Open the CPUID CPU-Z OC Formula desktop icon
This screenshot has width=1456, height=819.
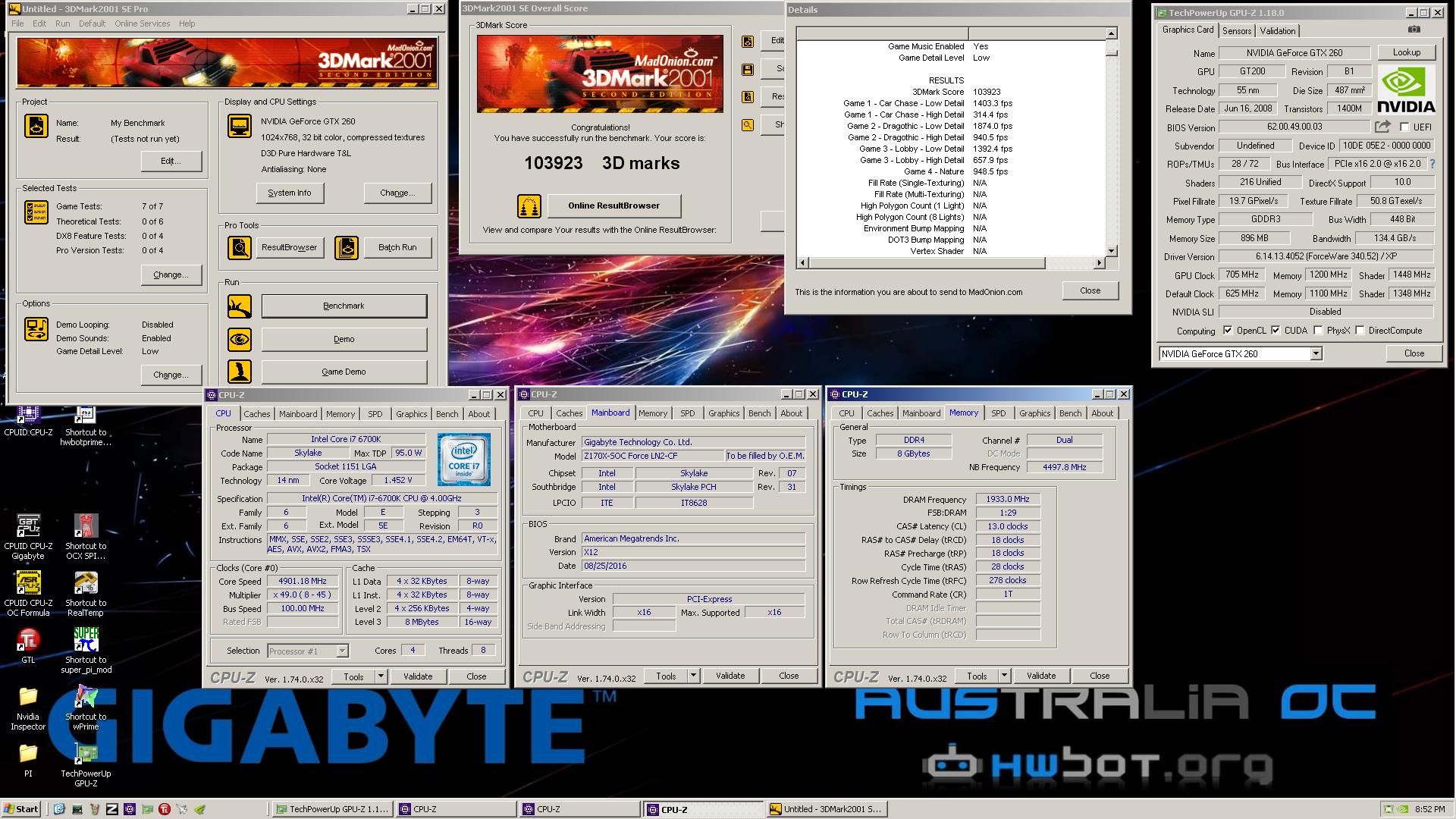coord(28,592)
